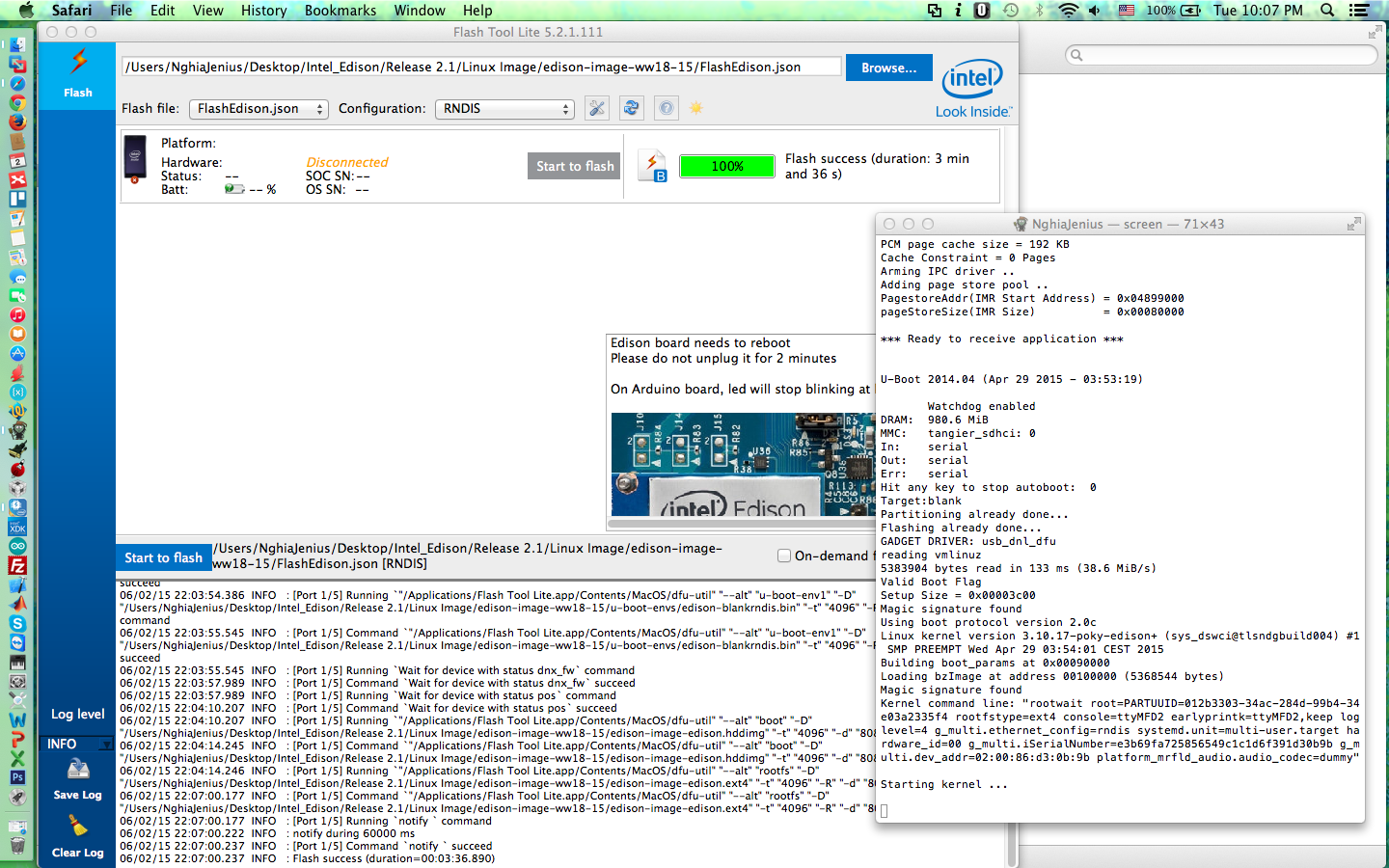Viewport: 1389px width, 868px height.
Task: Click the blue Start to flash button
Action: click(x=164, y=557)
